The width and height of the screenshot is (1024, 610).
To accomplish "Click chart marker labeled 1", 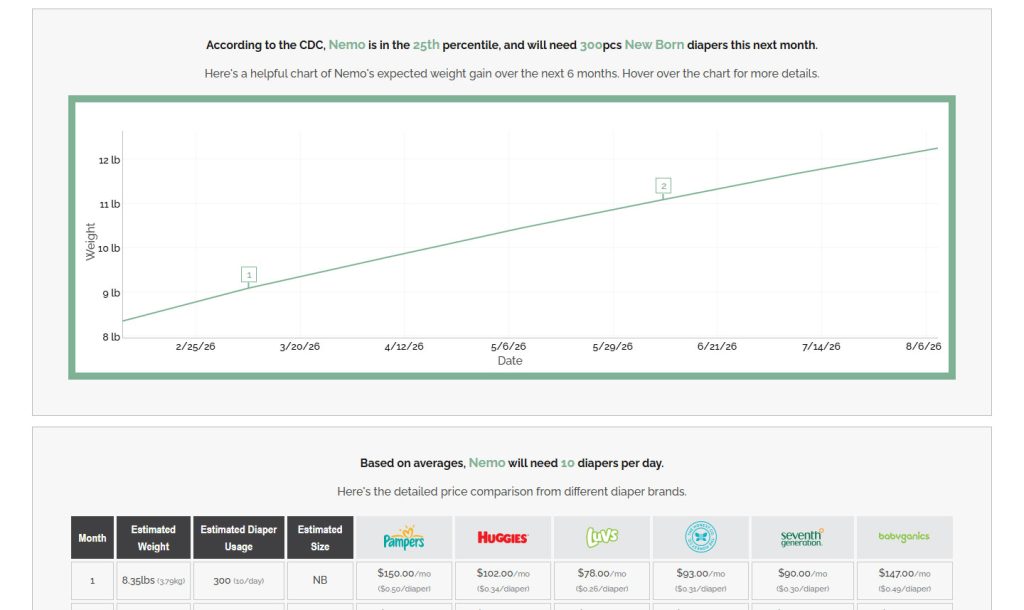I will coord(249,274).
